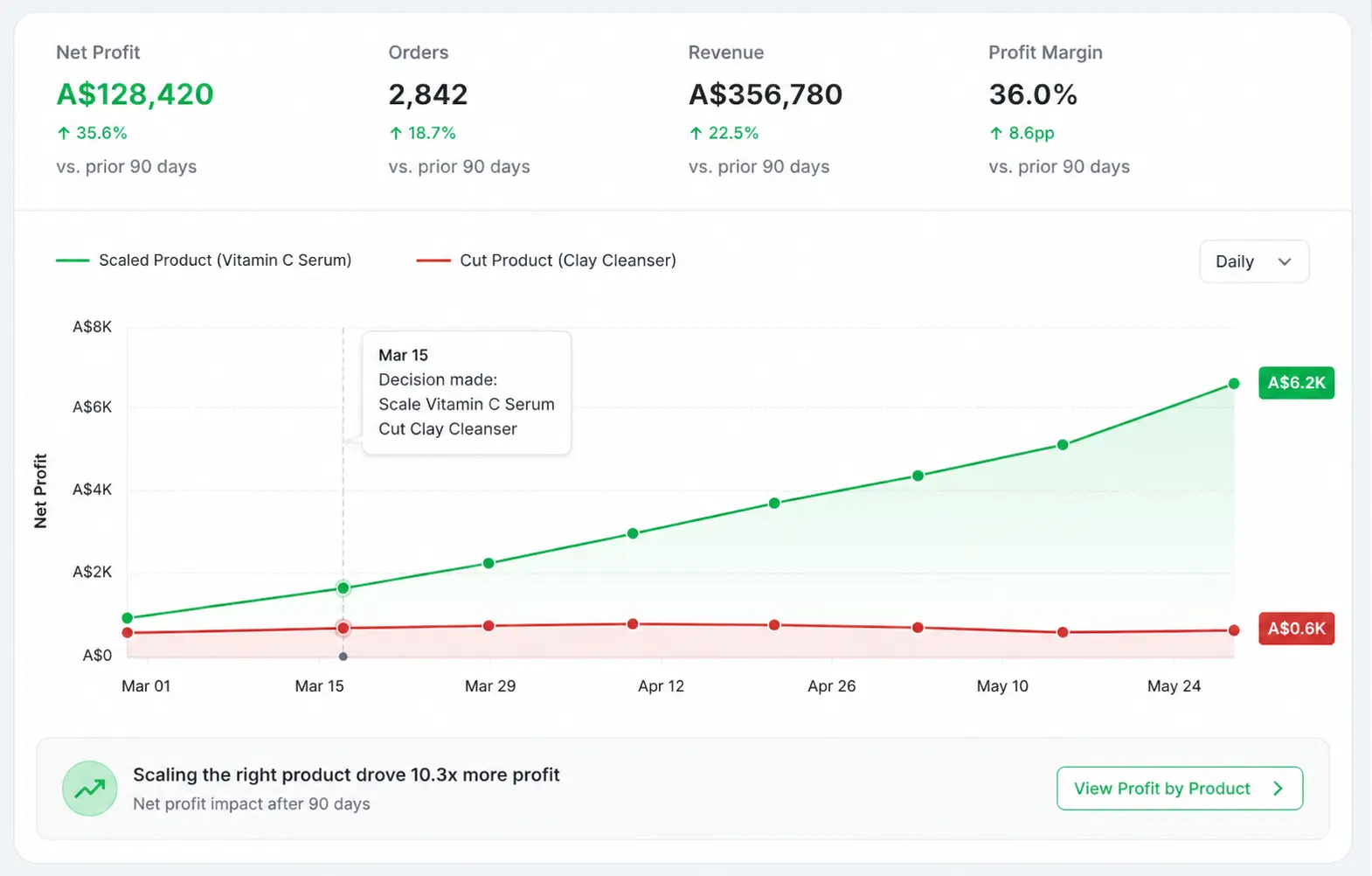Click the gray Mar 15 marker dot on axis
This screenshot has height=876, width=1372.
(343, 657)
